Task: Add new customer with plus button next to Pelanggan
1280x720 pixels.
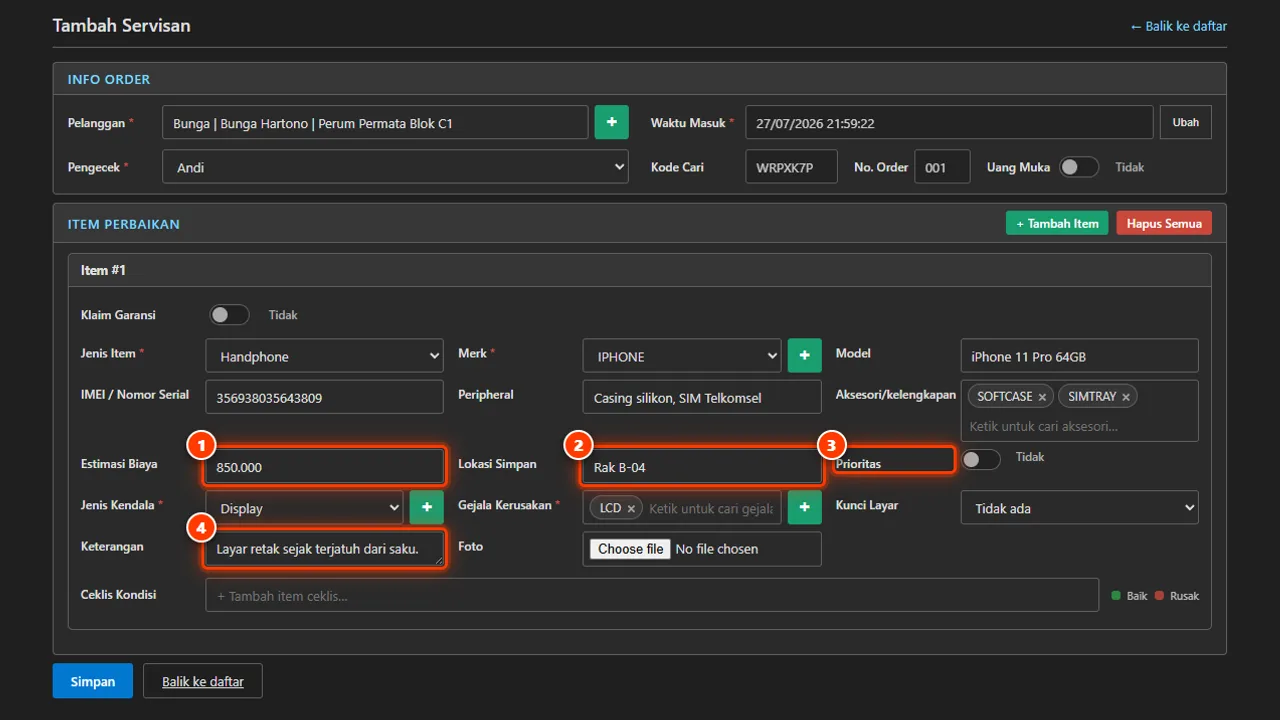Action: [x=611, y=122]
